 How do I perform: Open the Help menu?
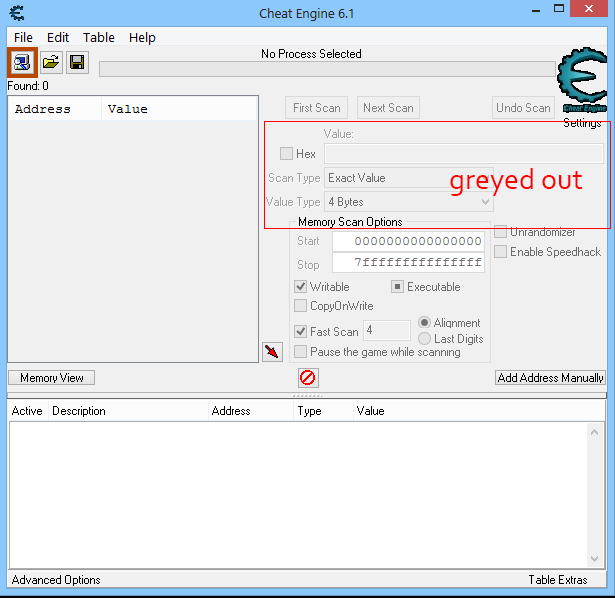(x=142, y=38)
